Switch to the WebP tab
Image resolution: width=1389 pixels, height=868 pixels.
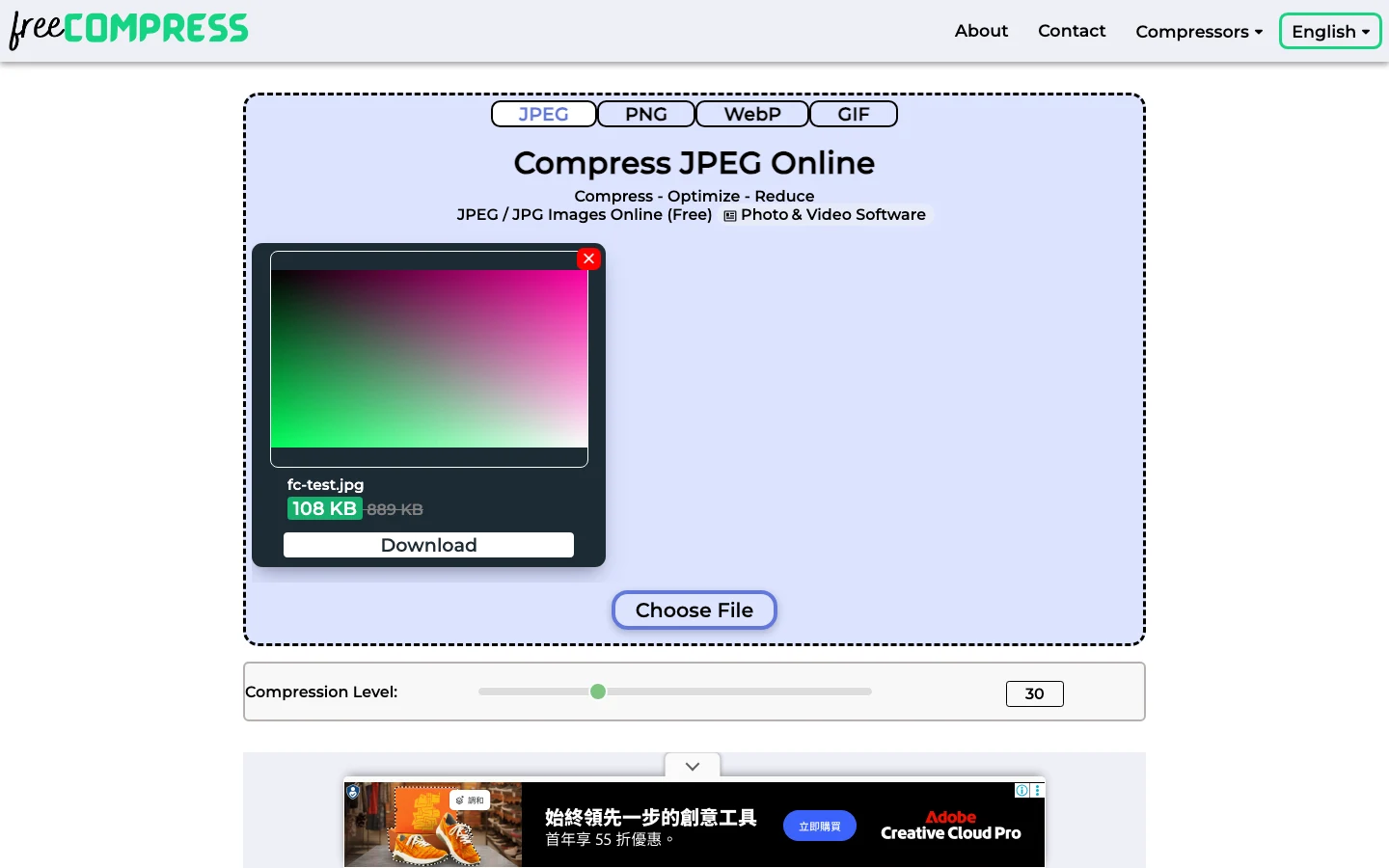click(x=752, y=114)
